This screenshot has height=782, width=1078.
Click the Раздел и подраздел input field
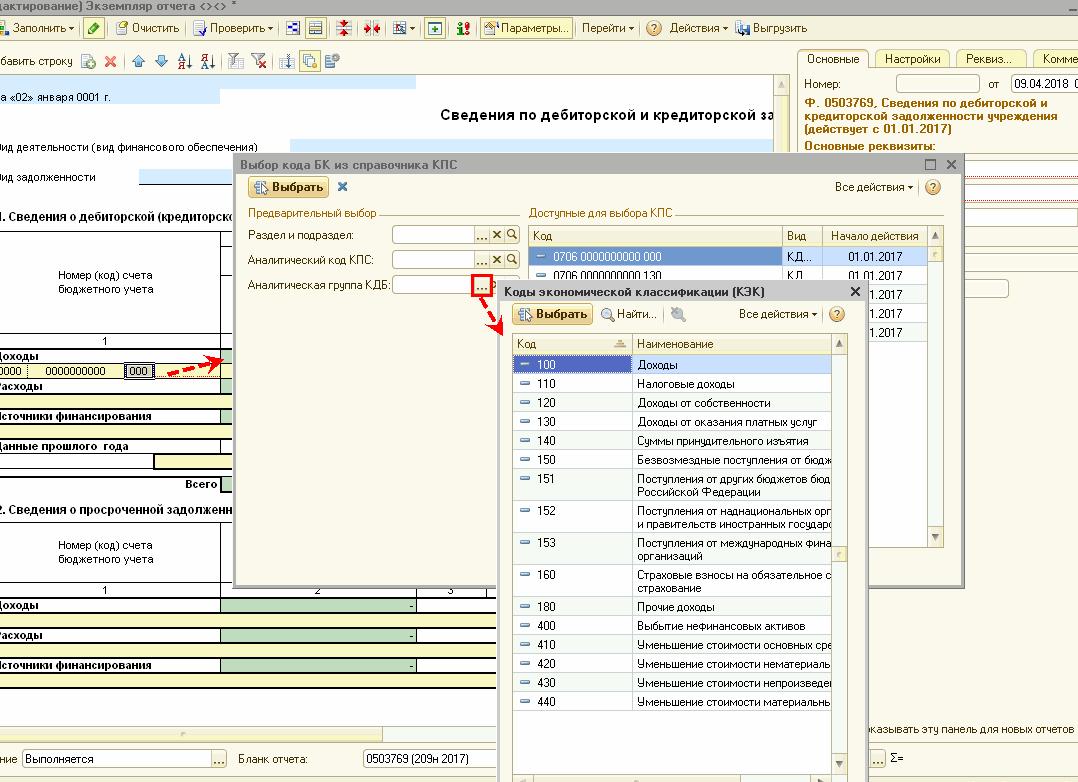[x=434, y=235]
